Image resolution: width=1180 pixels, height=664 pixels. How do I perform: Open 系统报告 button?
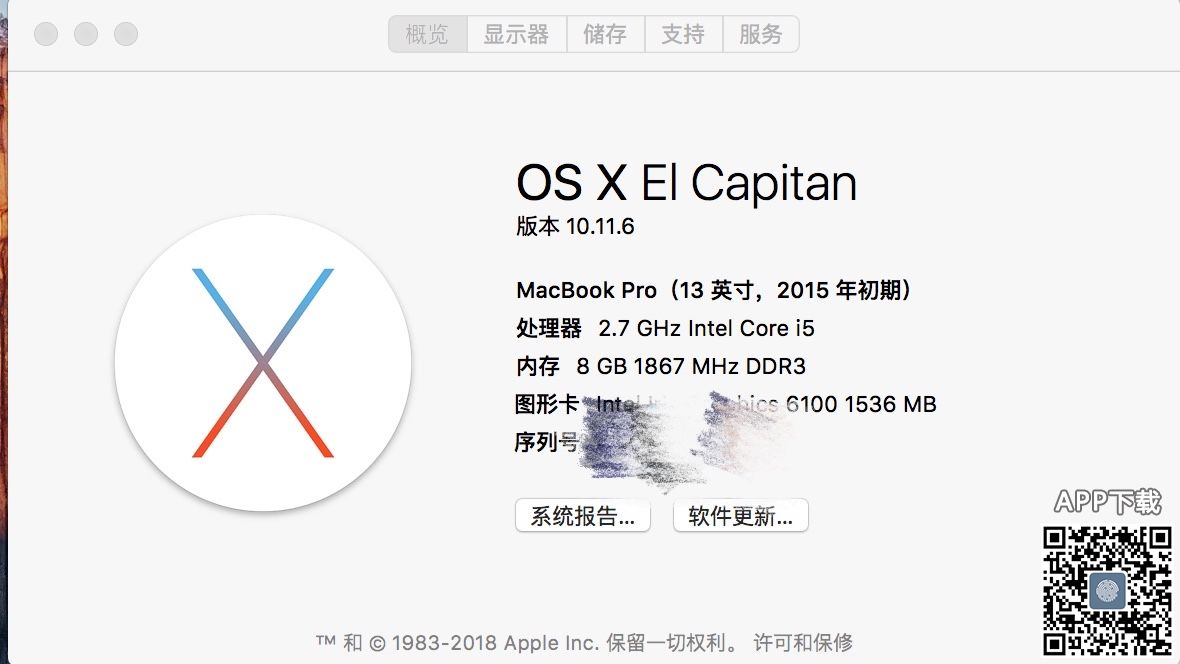point(582,516)
